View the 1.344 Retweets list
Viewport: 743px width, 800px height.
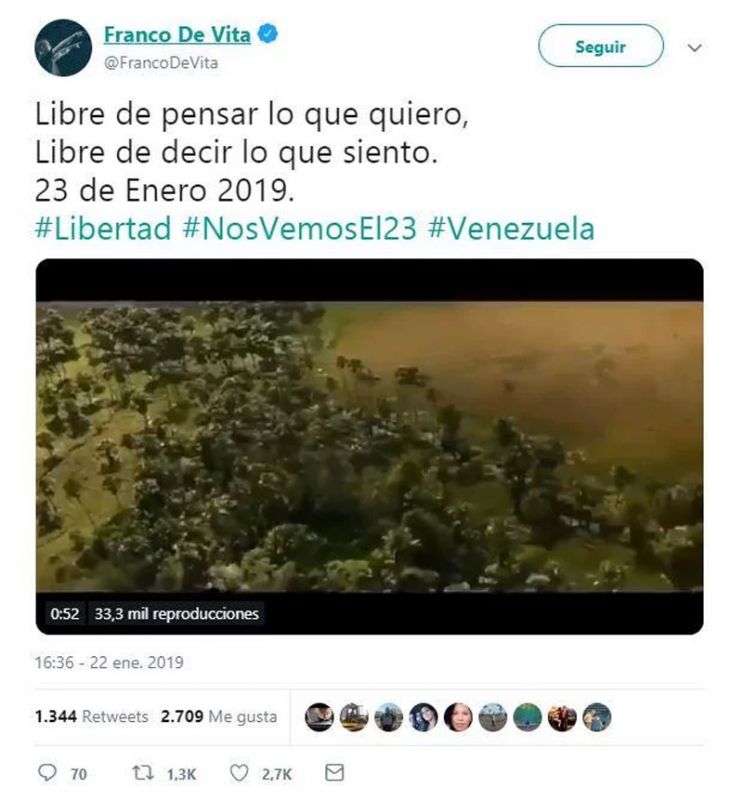point(91,716)
